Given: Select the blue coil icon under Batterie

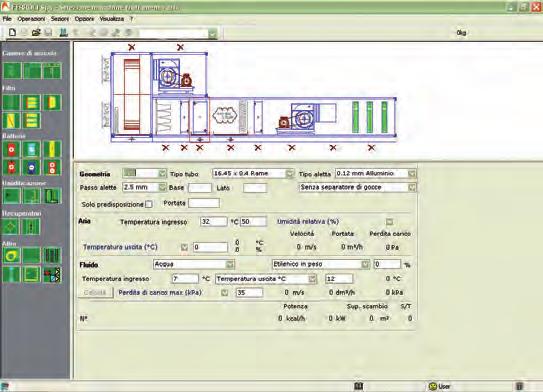Looking at the screenshot, I should coord(32,167).
